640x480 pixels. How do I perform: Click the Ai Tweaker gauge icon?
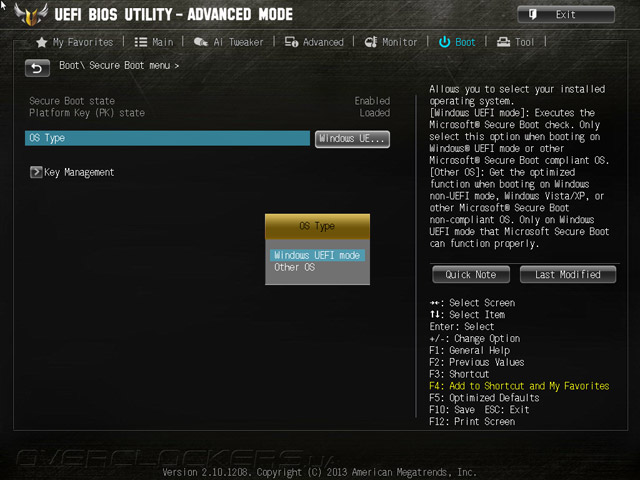point(200,42)
